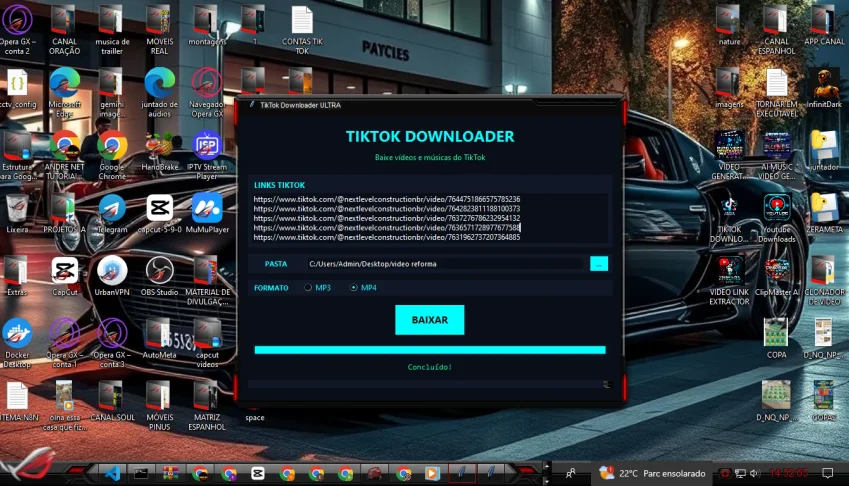Viewport: 849px width, 486px height.
Task: Open the terminal window from the taskbar
Action: coord(141,474)
